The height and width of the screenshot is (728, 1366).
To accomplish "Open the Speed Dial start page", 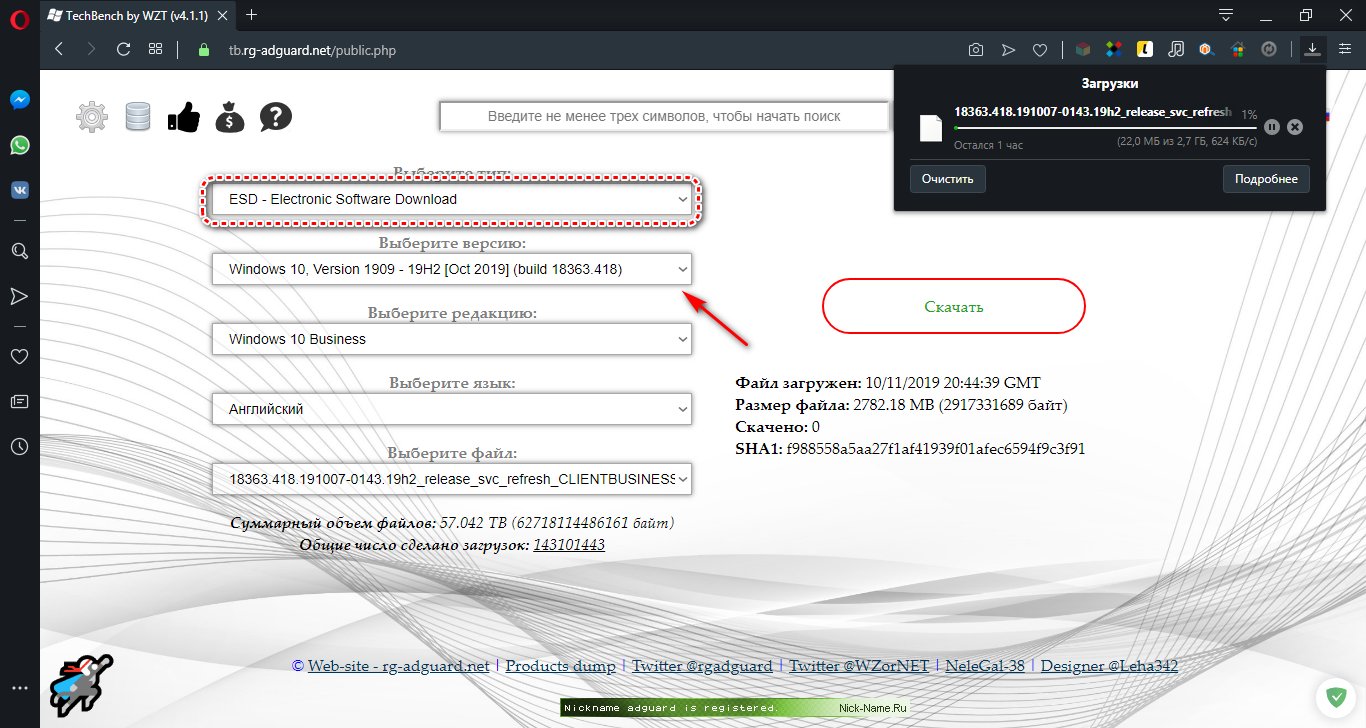I will click(155, 49).
